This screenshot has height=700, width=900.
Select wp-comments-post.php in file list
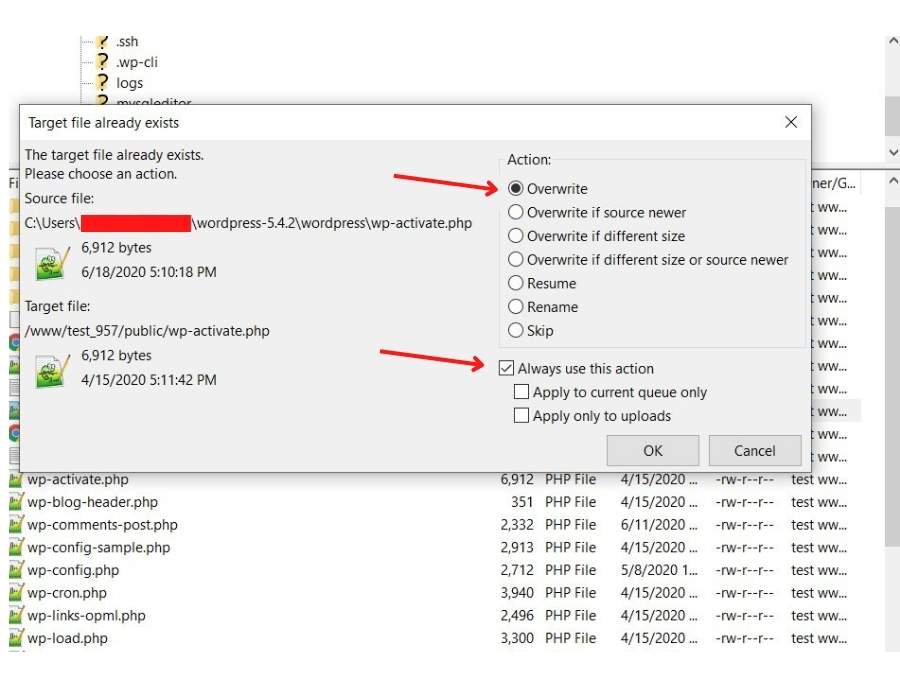click(x=102, y=524)
